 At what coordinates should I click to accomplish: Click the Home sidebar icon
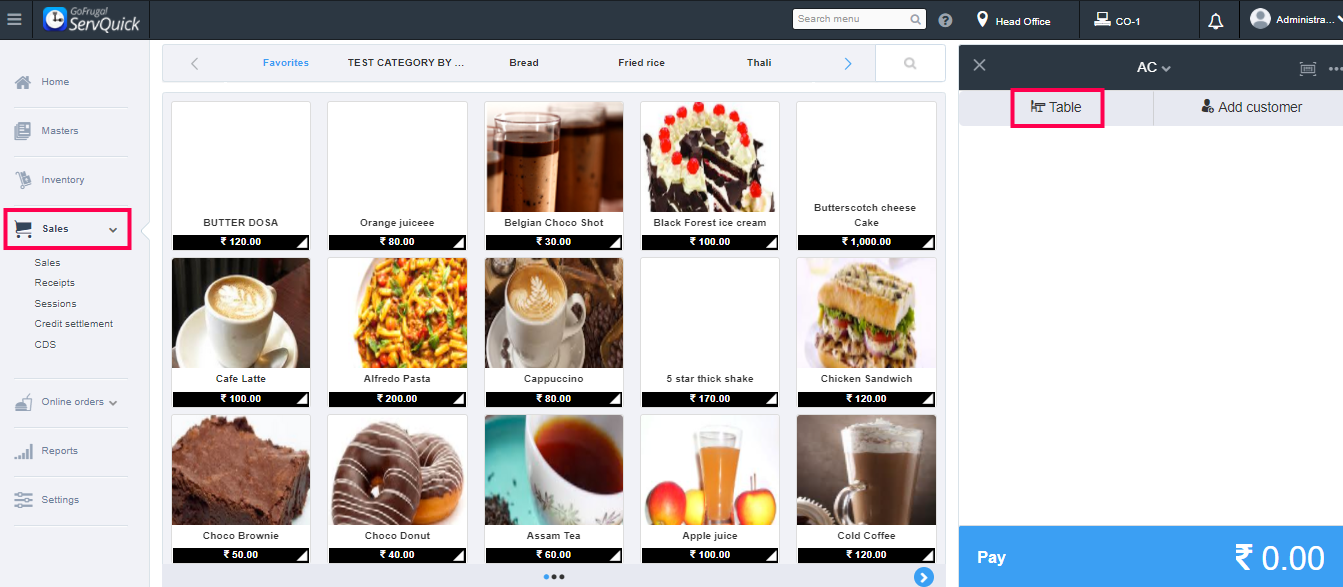coord(23,82)
